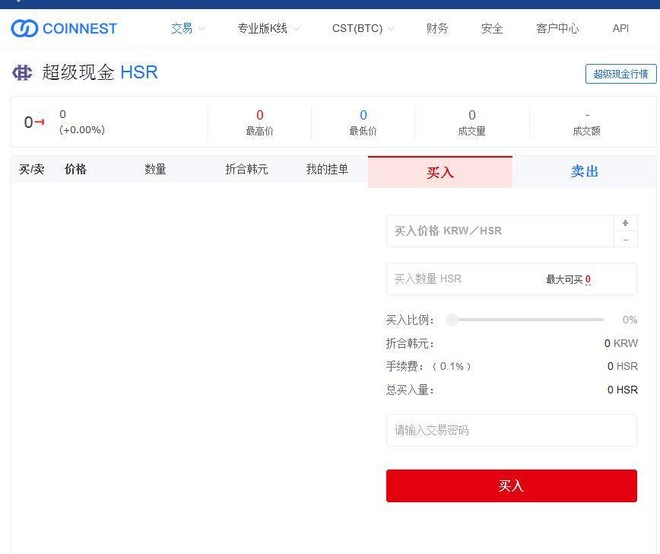Click the 总买入量 label
660x554 pixels.
click(x=410, y=390)
